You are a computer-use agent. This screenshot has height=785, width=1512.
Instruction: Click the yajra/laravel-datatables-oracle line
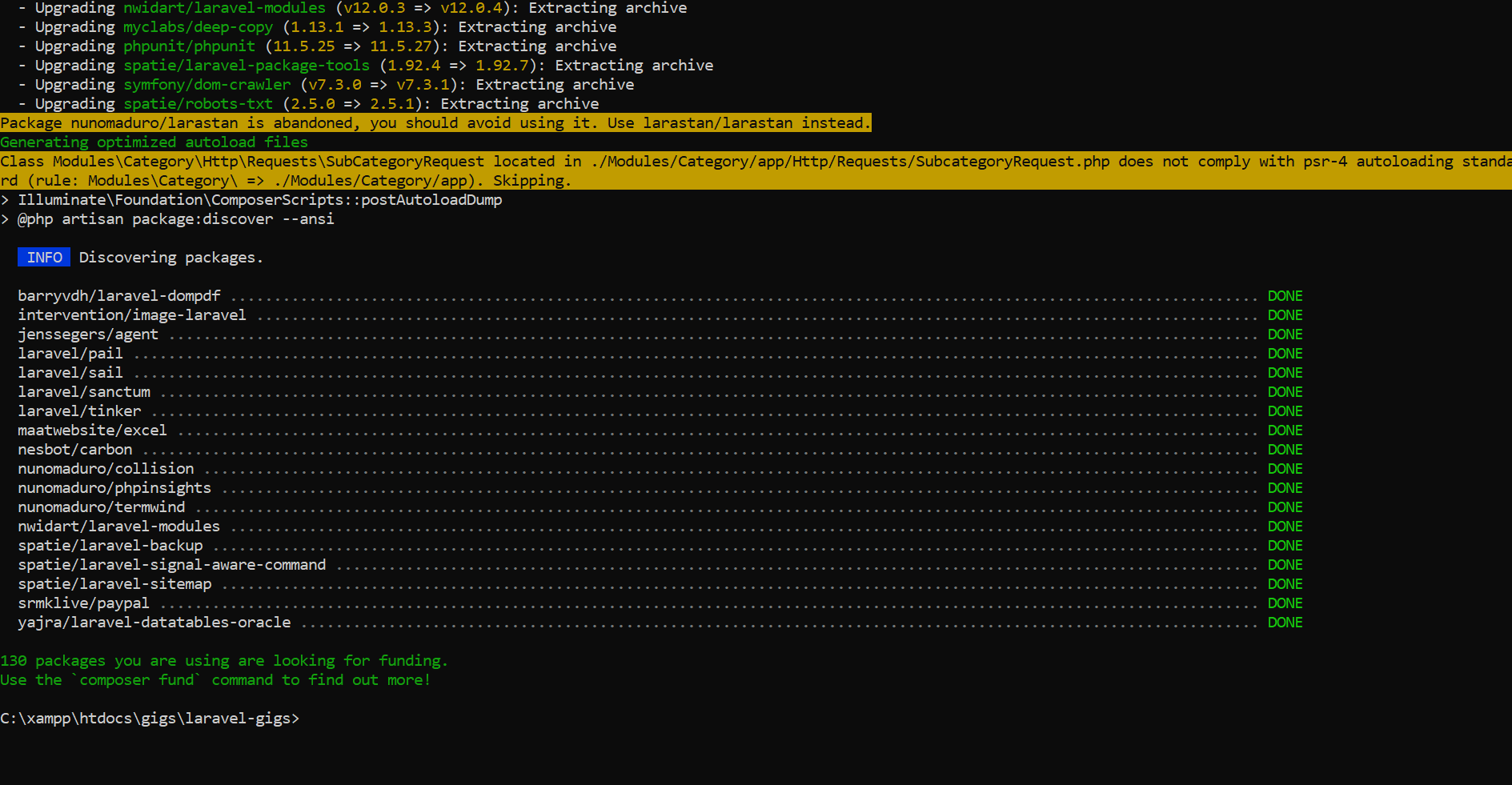click(x=154, y=622)
